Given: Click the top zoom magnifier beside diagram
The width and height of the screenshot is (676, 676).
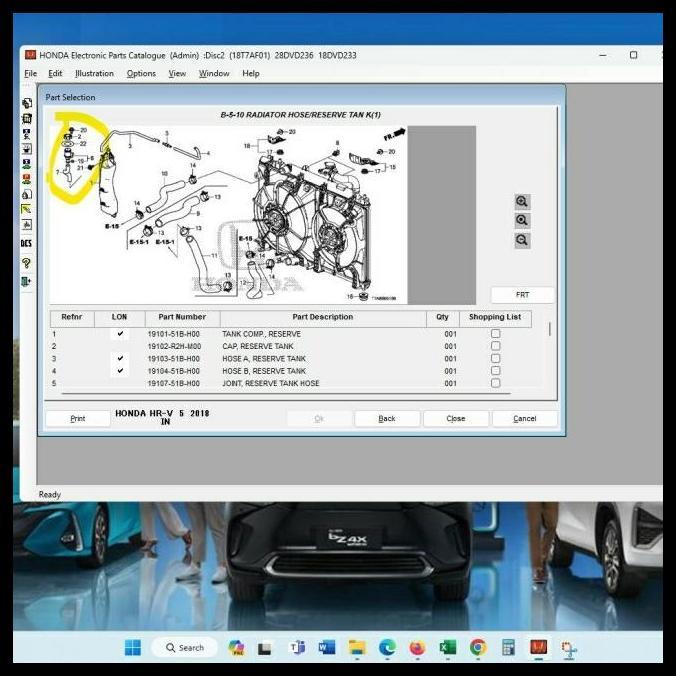Looking at the screenshot, I should [522, 201].
